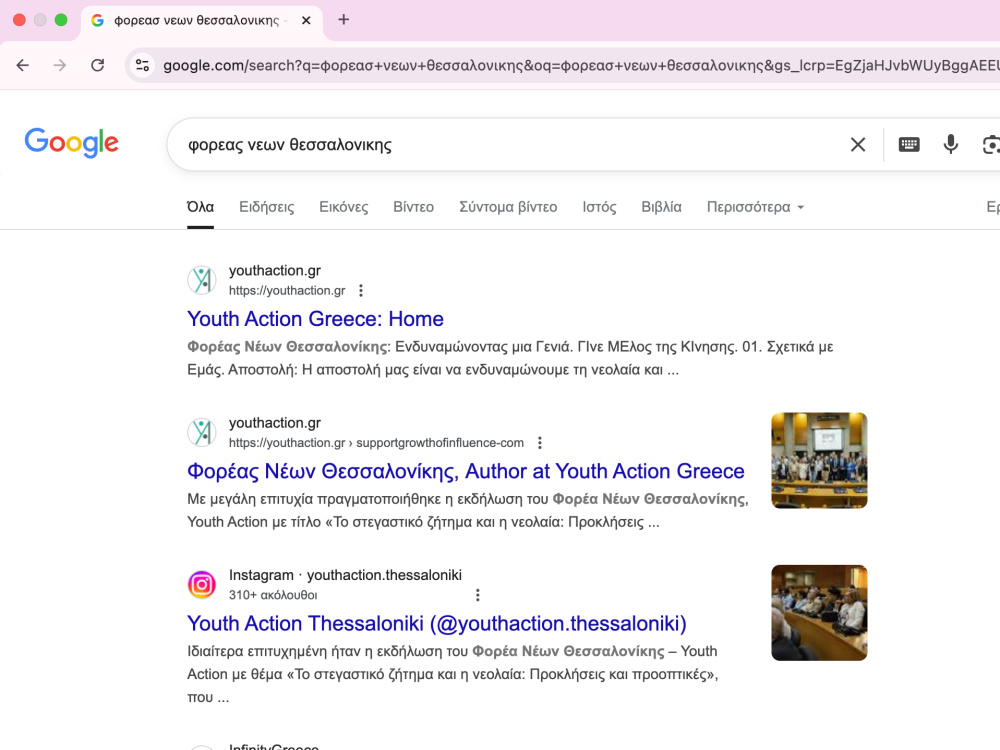The width and height of the screenshot is (1000, 750).
Task: Switch to the Εικόνες tab
Action: 344,207
